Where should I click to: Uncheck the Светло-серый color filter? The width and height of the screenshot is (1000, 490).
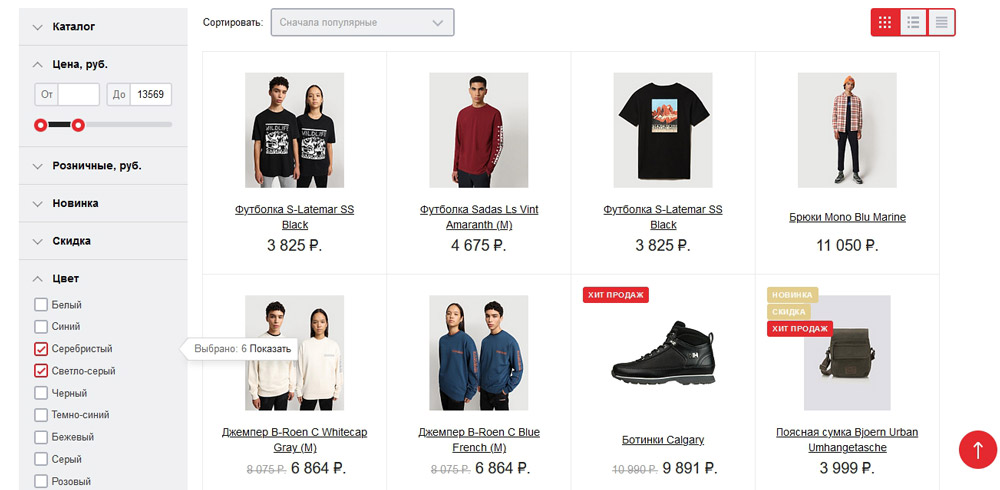pos(41,371)
